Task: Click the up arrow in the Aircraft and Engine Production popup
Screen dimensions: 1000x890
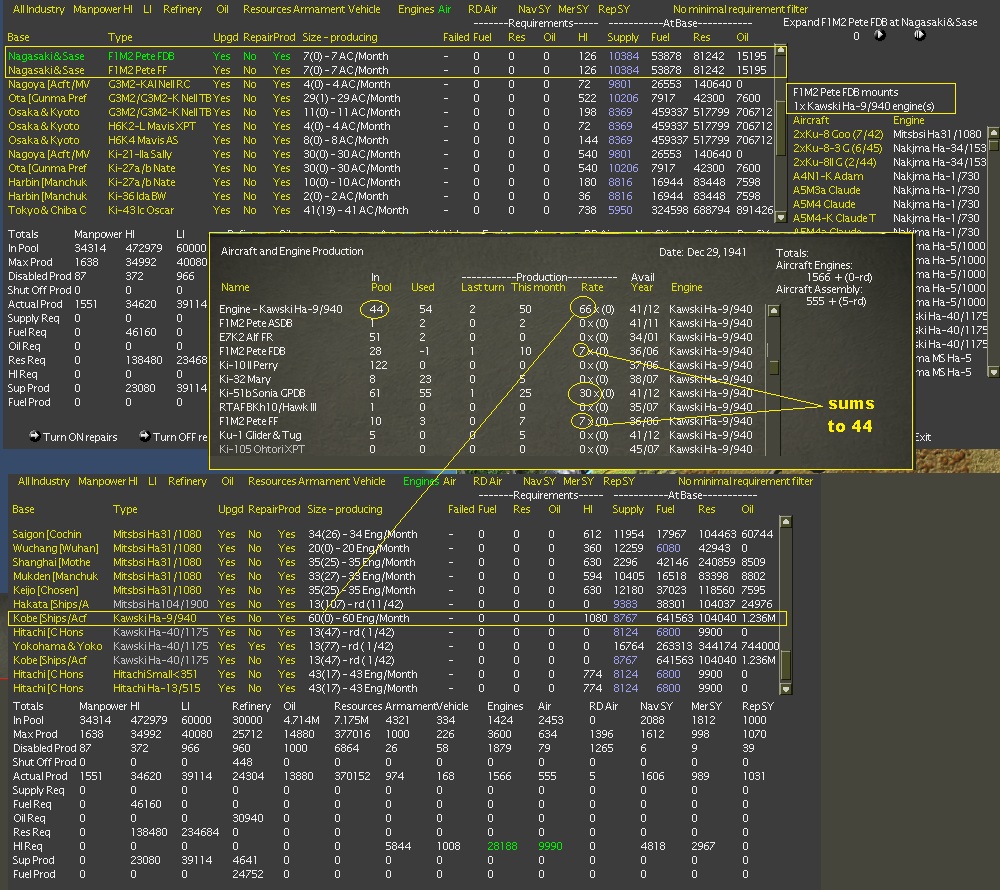Action: click(774, 311)
